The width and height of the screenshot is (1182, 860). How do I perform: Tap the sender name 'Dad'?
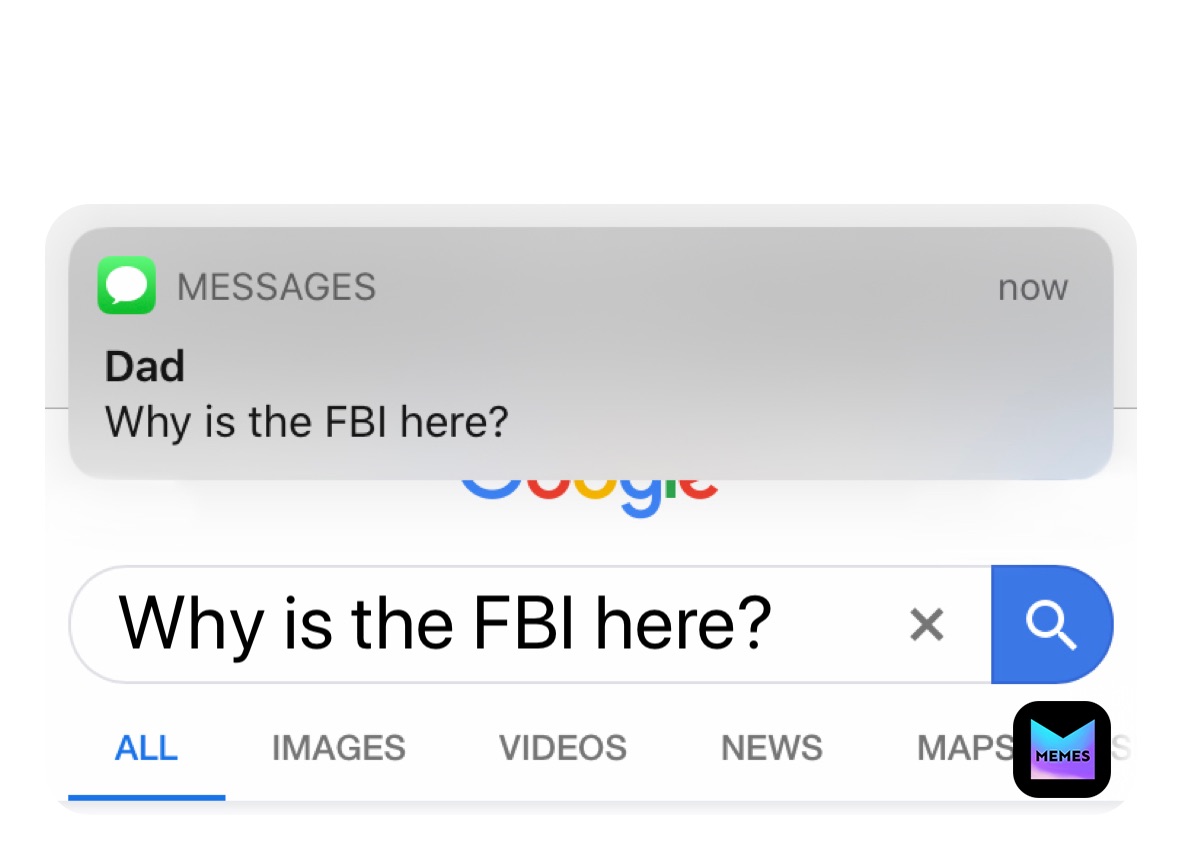pyautogui.click(x=144, y=366)
